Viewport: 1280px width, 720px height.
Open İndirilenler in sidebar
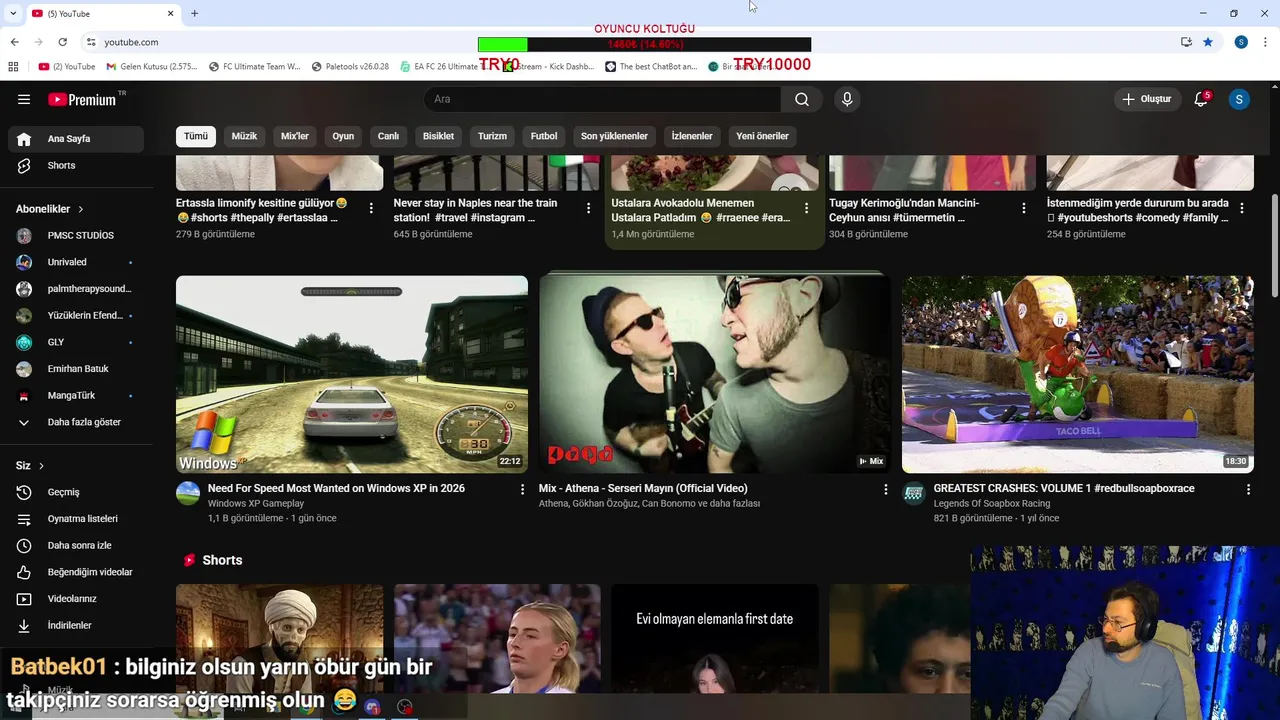pos(76,625)
